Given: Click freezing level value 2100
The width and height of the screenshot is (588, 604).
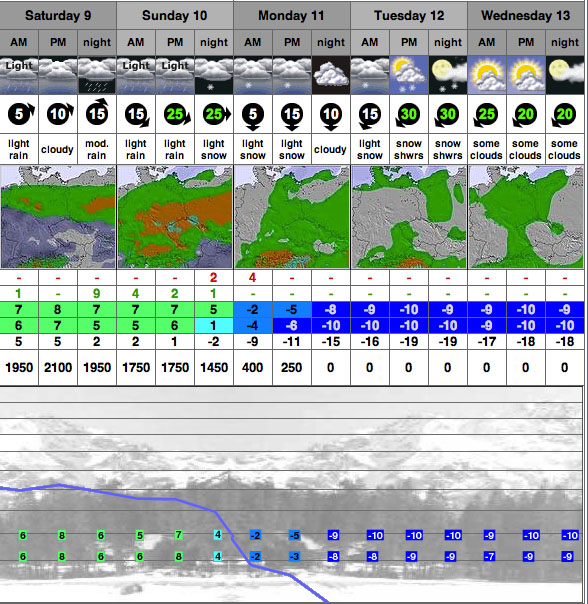Looking at the screenshot, I should click(58, 367).
